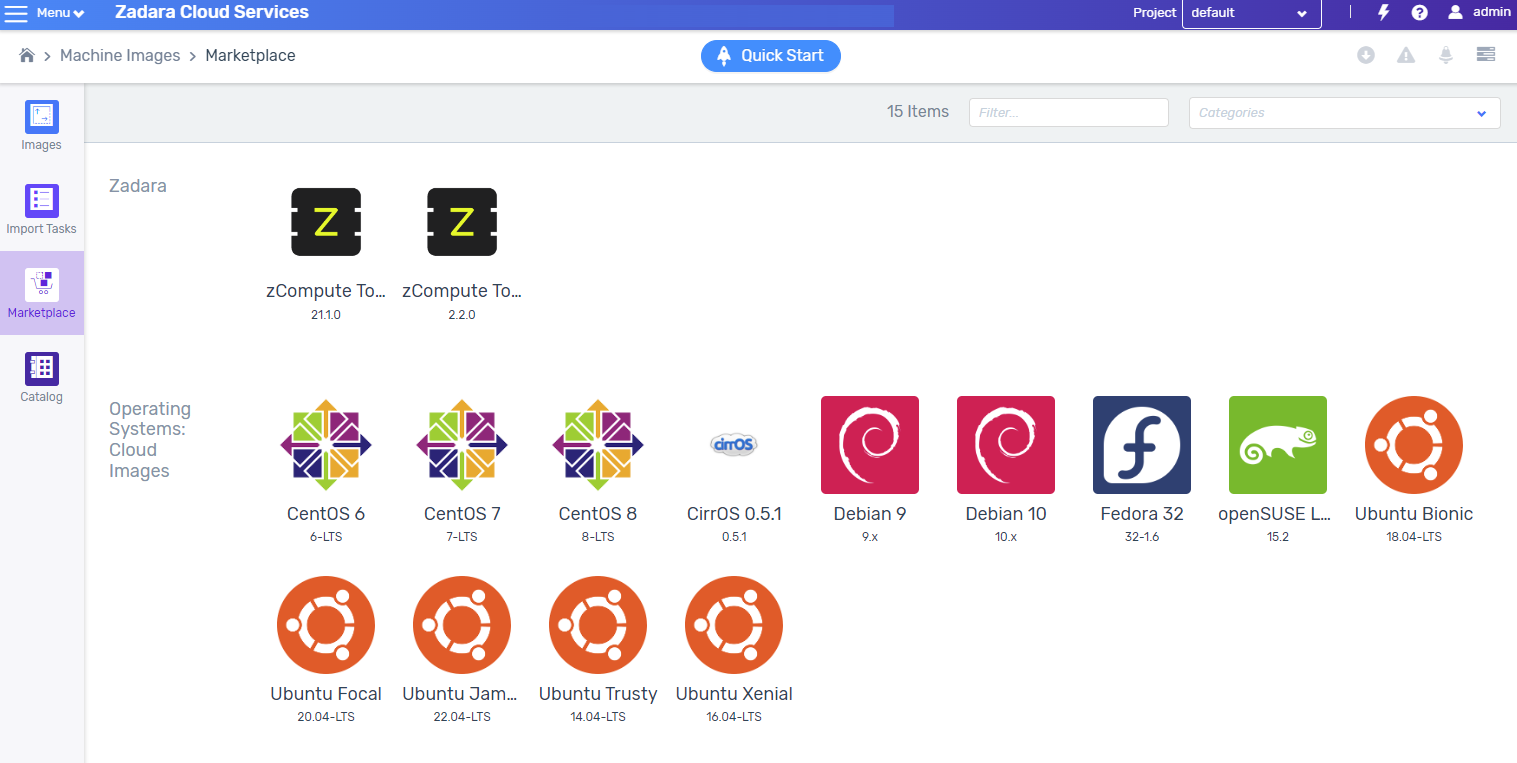The height and width of the screenshot is (763, 1517).
Task: Open the admin user menu
Action: point(1479,13)
